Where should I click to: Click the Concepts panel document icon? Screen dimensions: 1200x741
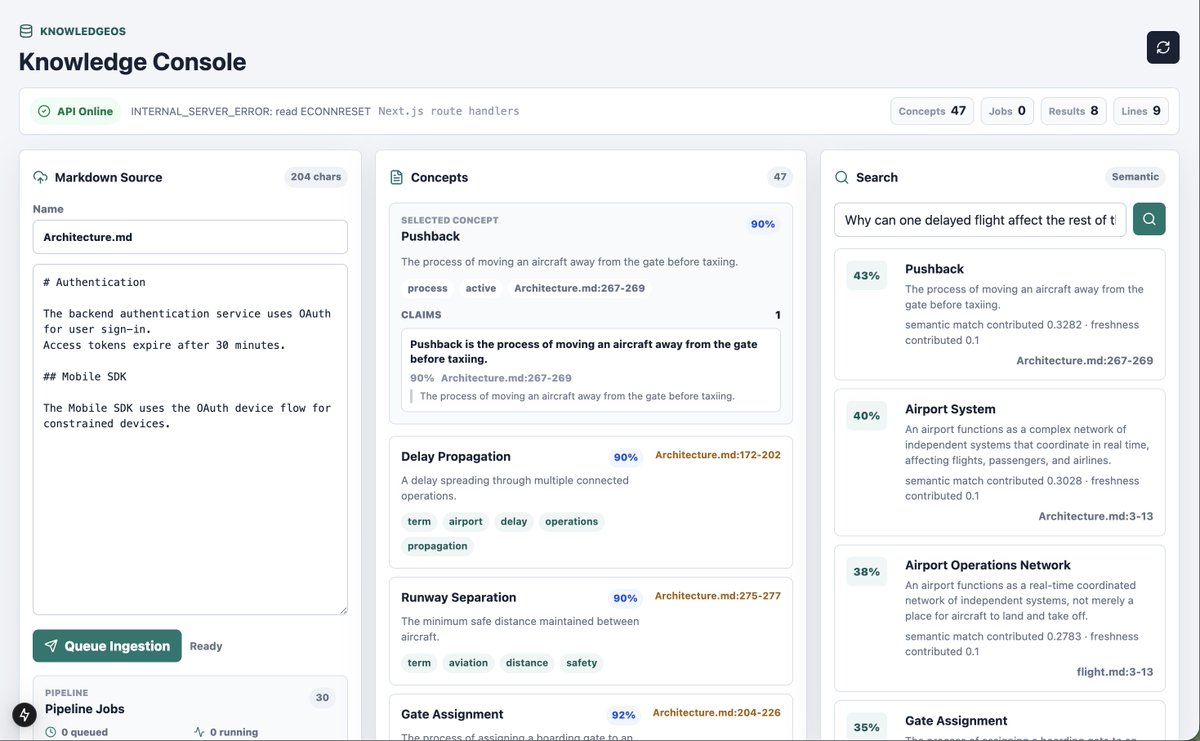pyautogui.click(x=396, y=177)
